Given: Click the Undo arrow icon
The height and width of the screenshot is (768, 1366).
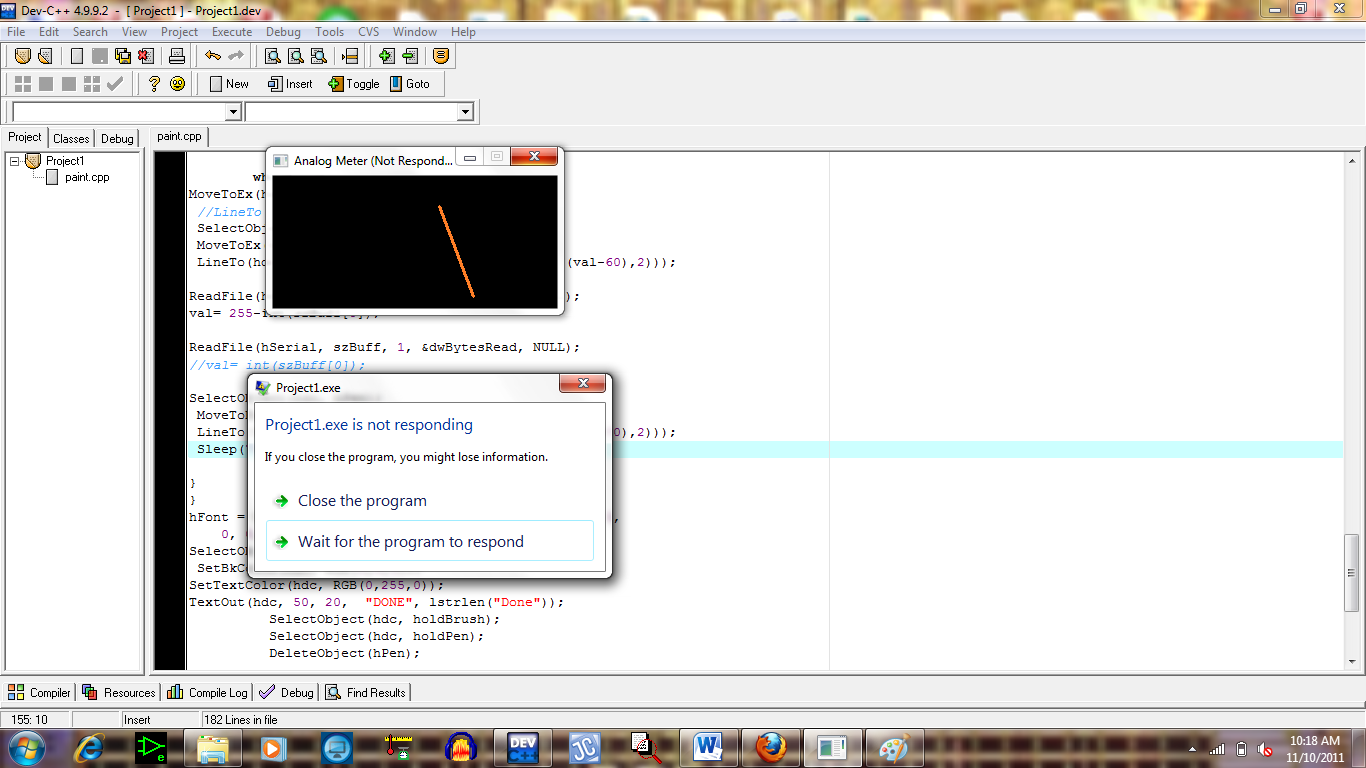Looking at the screenshot, I should pos(214,56).
